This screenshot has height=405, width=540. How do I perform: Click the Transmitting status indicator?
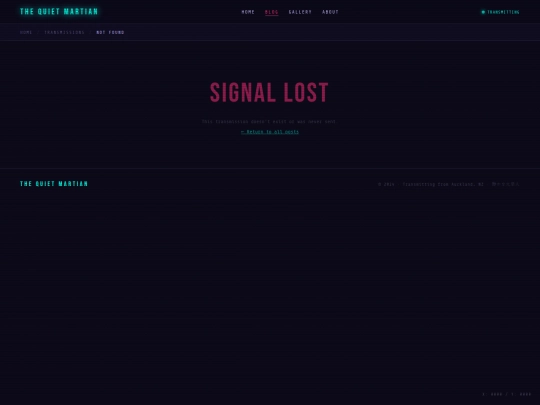[500, 12]
